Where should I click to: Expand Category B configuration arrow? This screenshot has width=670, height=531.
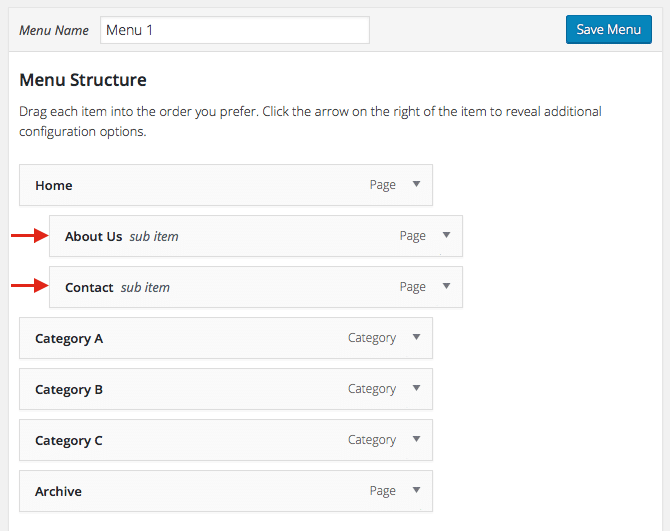point(416,388)
